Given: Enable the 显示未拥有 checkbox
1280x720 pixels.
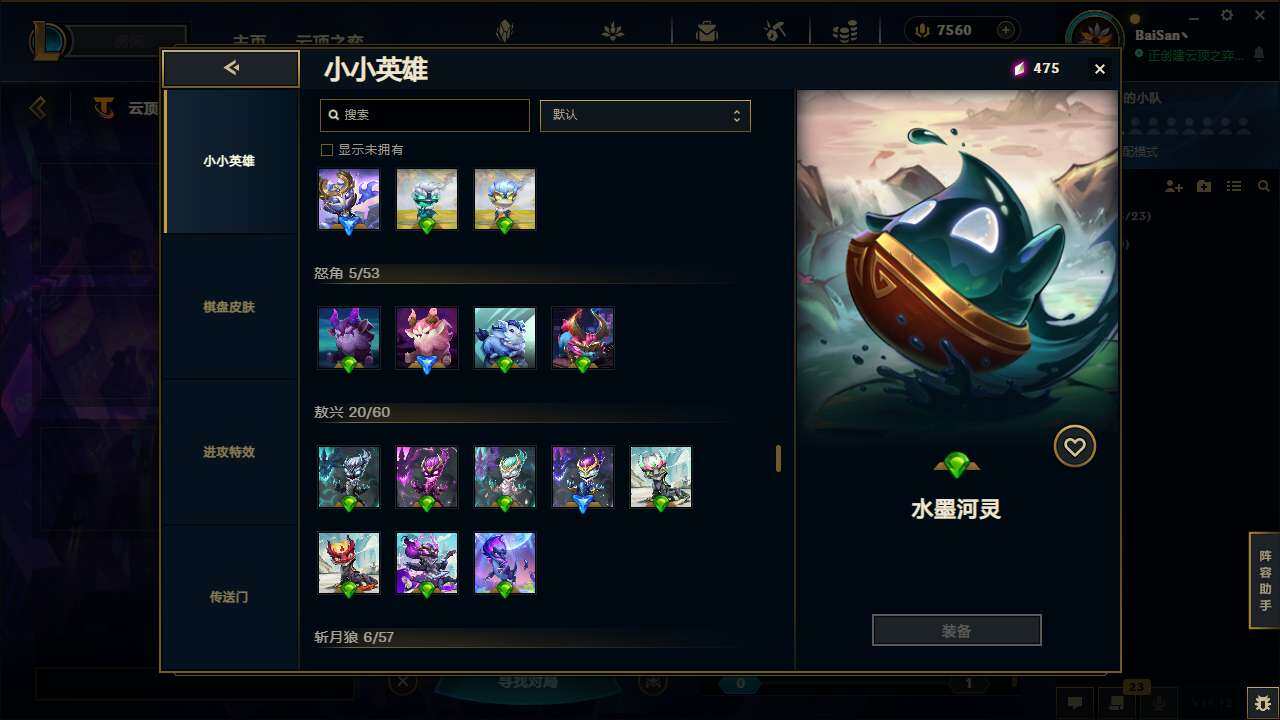Looking at the screenshot, I should click(326, 150).
